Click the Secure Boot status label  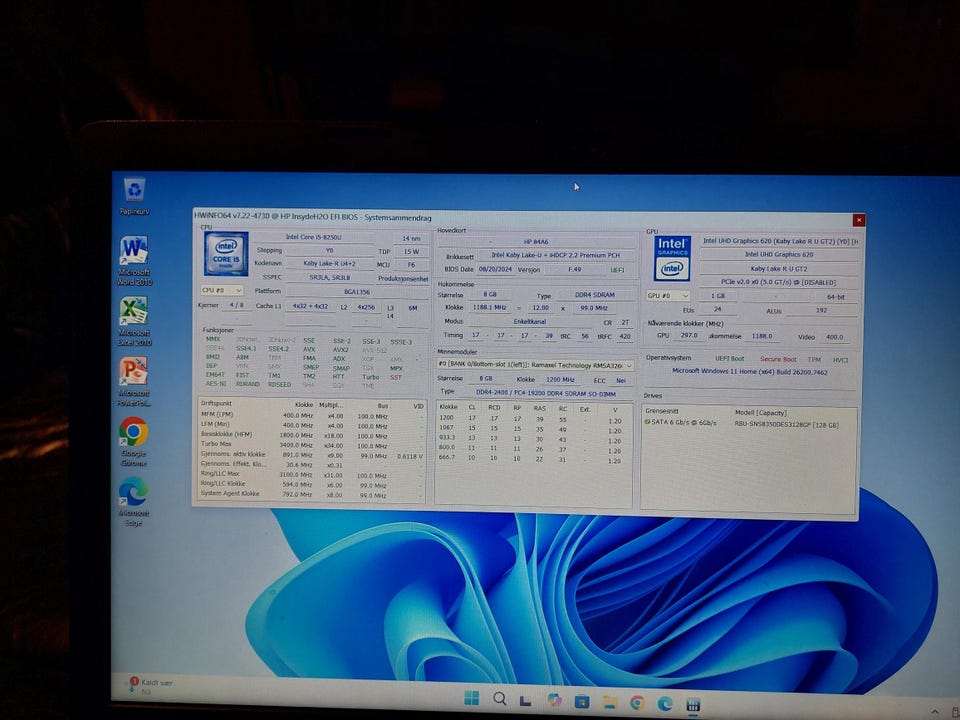click(x=778, y=359)
